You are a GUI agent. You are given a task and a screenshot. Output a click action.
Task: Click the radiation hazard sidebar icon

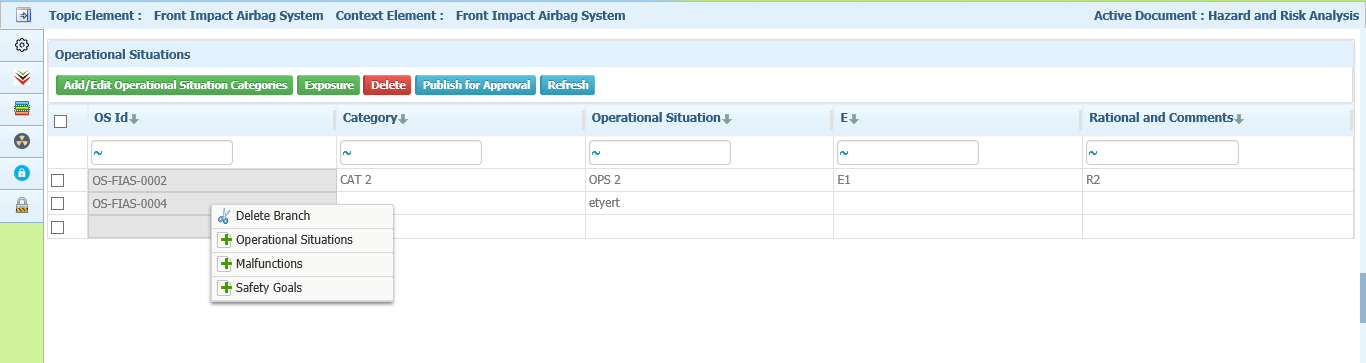(x=21, y=141)
